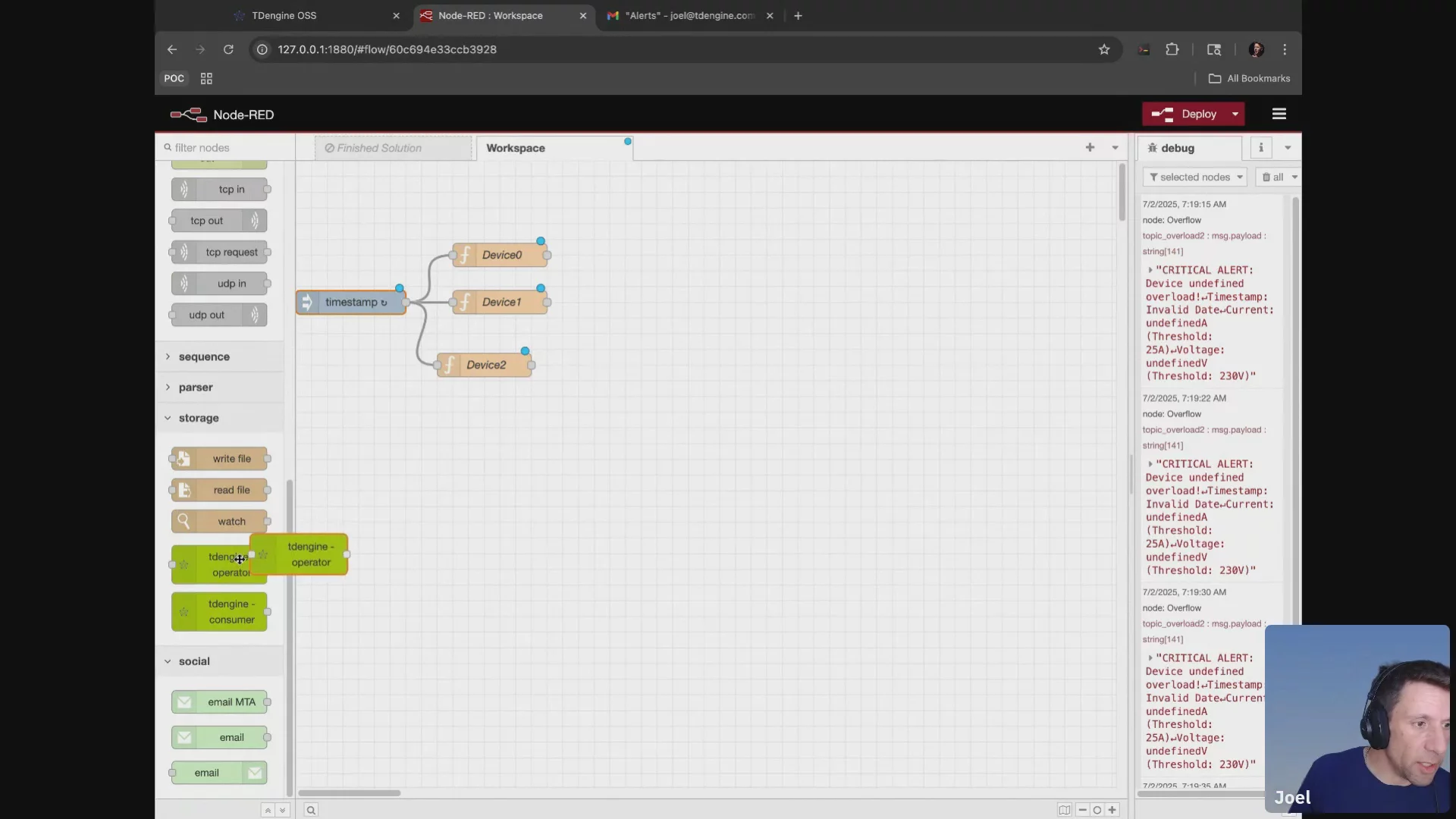Viewport: 1456px width, 819px height.
Task: Open the Node-RED hamburger main menu
Action: pos(1279,114)
